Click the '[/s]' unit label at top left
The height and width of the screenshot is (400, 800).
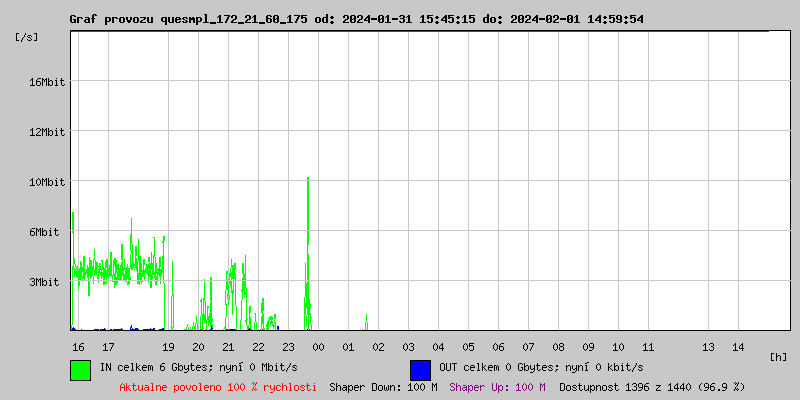pos(27,36)
